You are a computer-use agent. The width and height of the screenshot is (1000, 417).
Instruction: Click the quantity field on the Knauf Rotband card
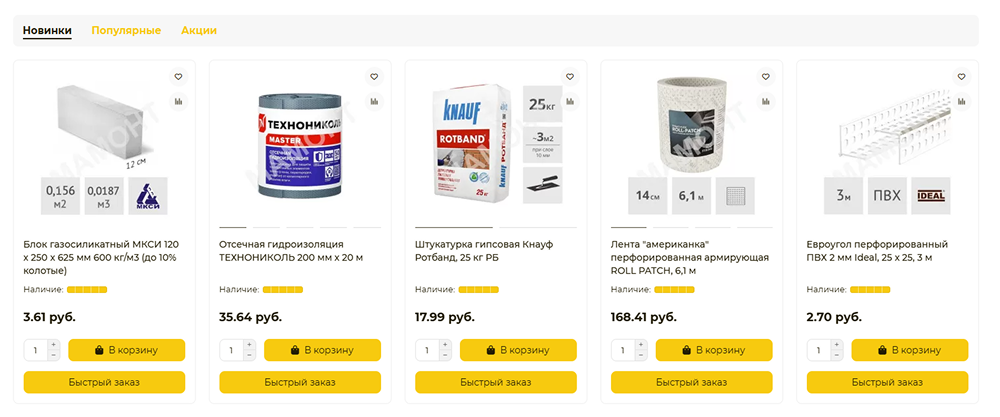(x=428, y=351)
